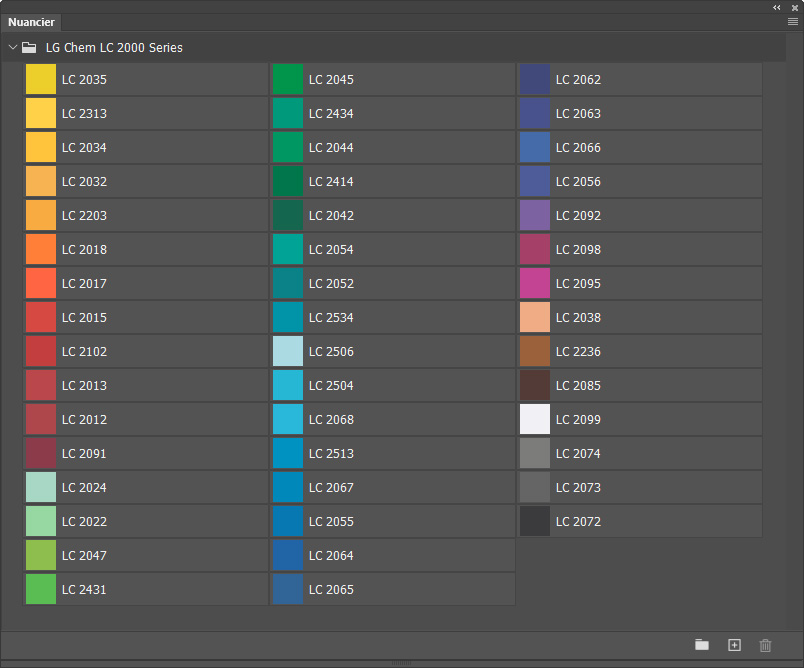Collapse the panel with the double arrows

point(777,8)
